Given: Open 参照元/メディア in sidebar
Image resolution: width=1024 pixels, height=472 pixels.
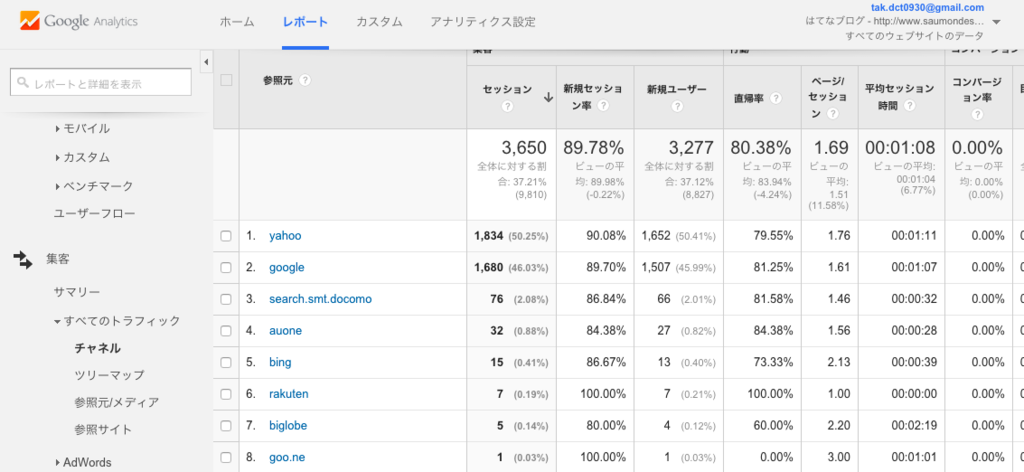Looking at the screenshot, I should point(117,402).
